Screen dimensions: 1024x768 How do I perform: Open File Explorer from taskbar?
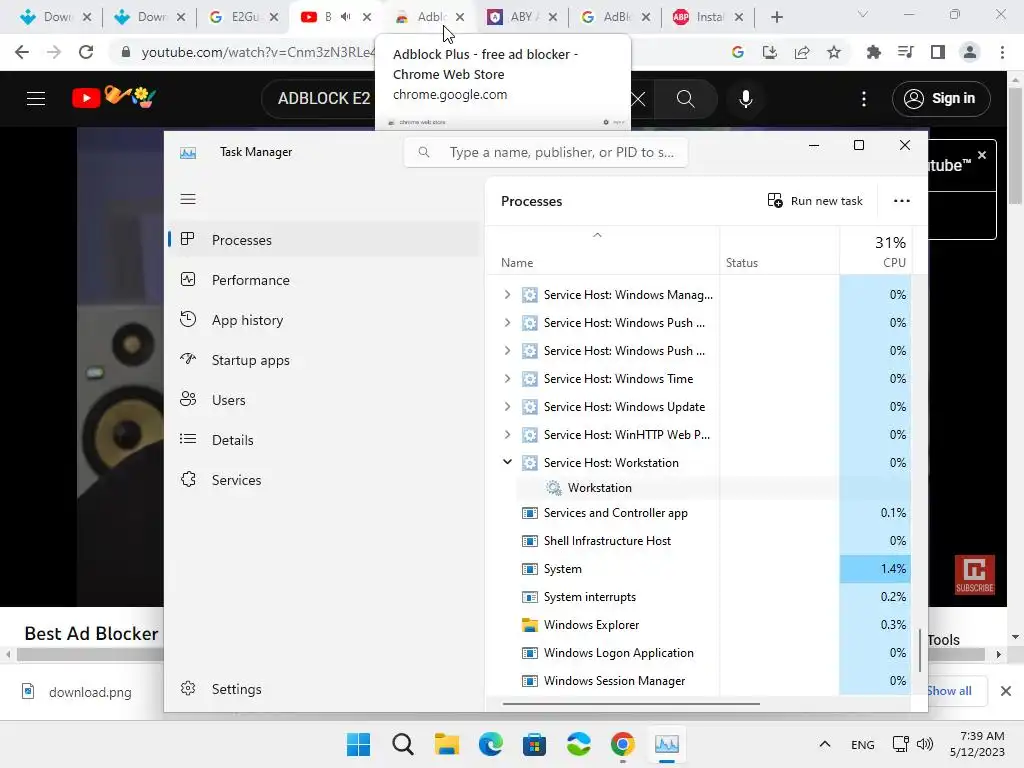(x=447, y=744)
